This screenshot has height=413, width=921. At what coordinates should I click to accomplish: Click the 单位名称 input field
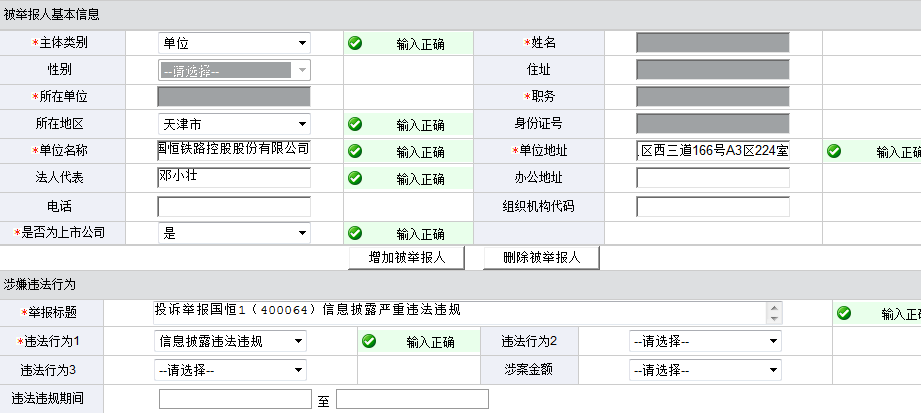[x=234, y=150]
